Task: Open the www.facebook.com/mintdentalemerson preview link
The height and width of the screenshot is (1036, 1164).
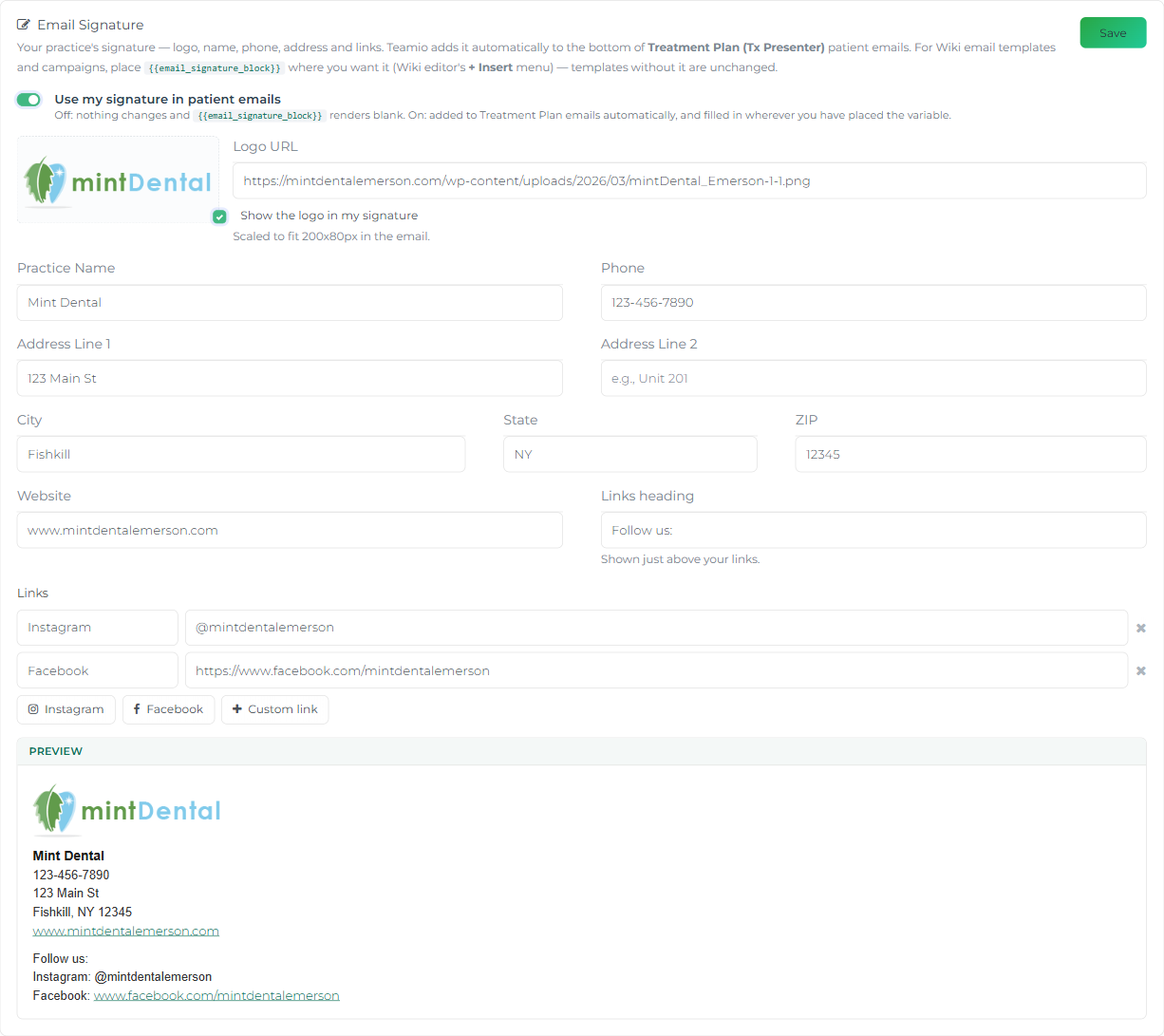Action: click(216, 995)
